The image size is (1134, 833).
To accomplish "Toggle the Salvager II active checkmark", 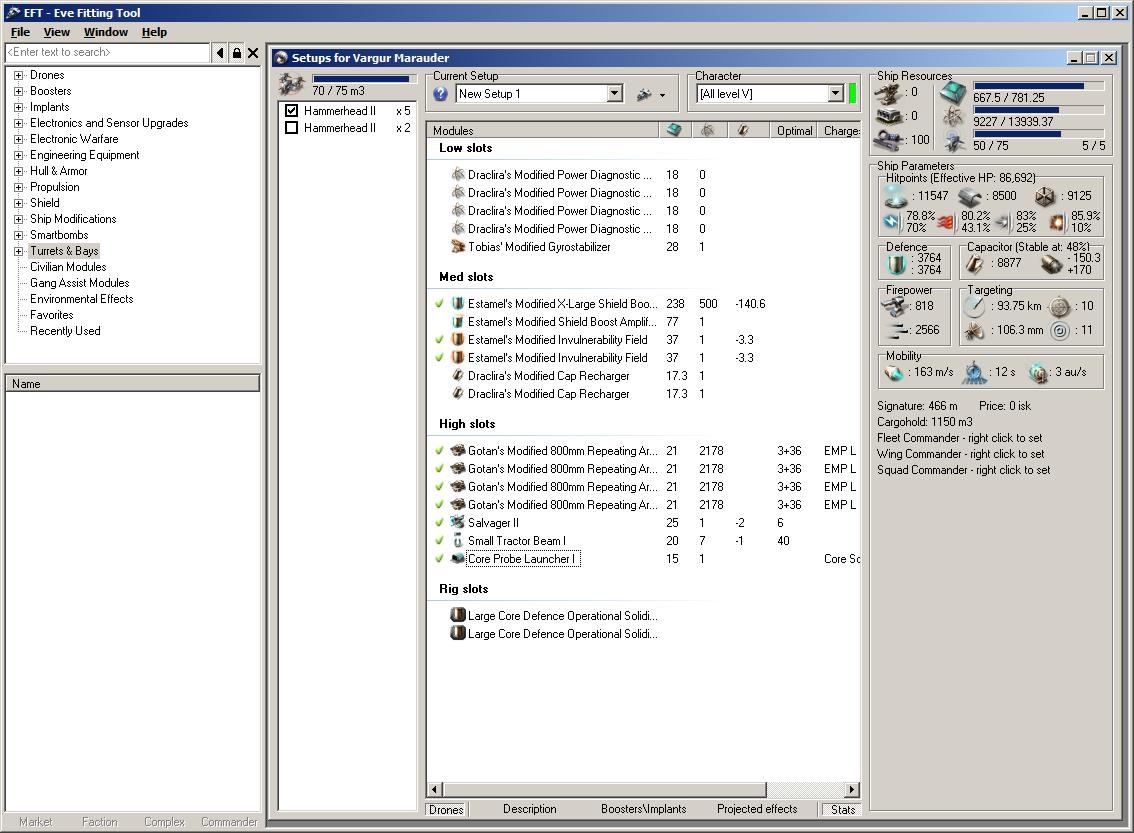I will pos(439,523).
